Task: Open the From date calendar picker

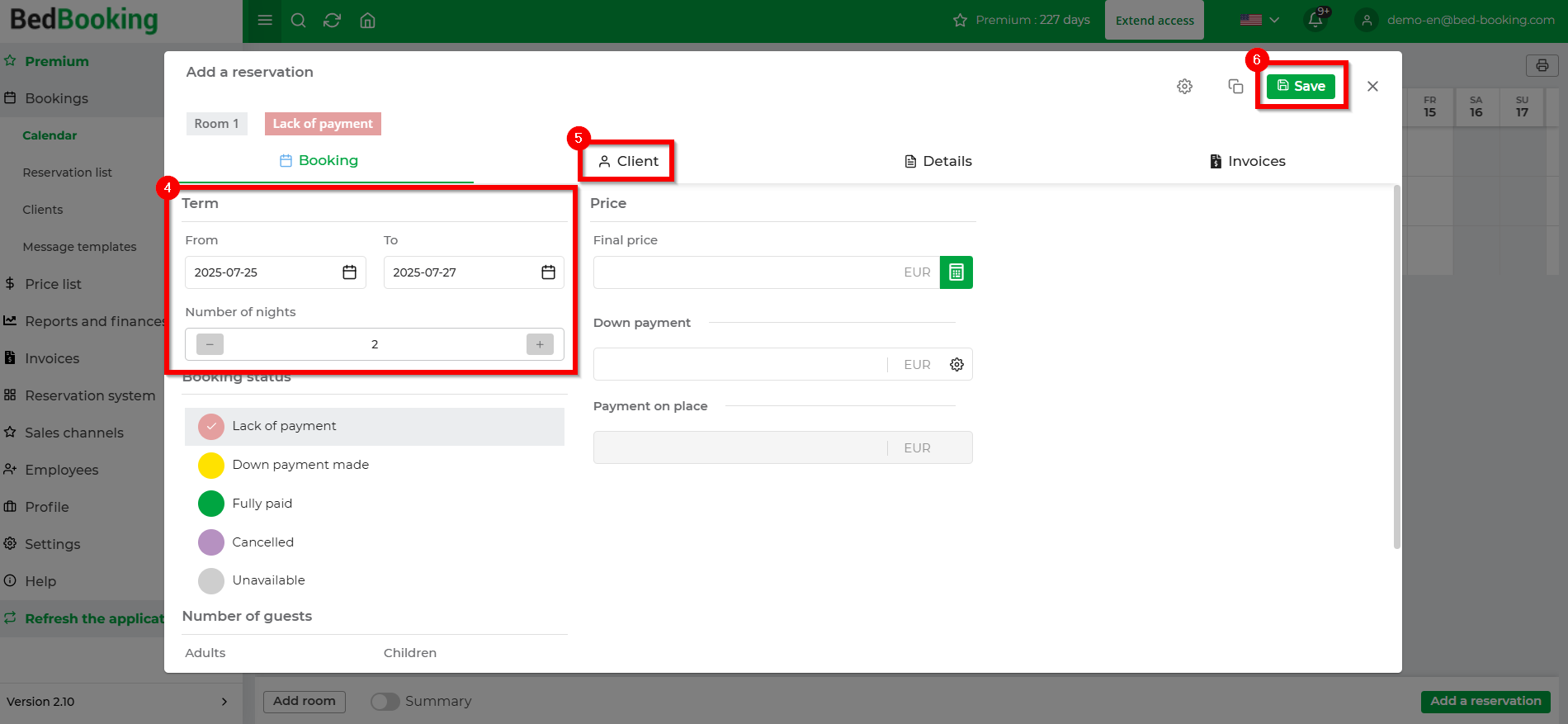Action: [349, 272]
